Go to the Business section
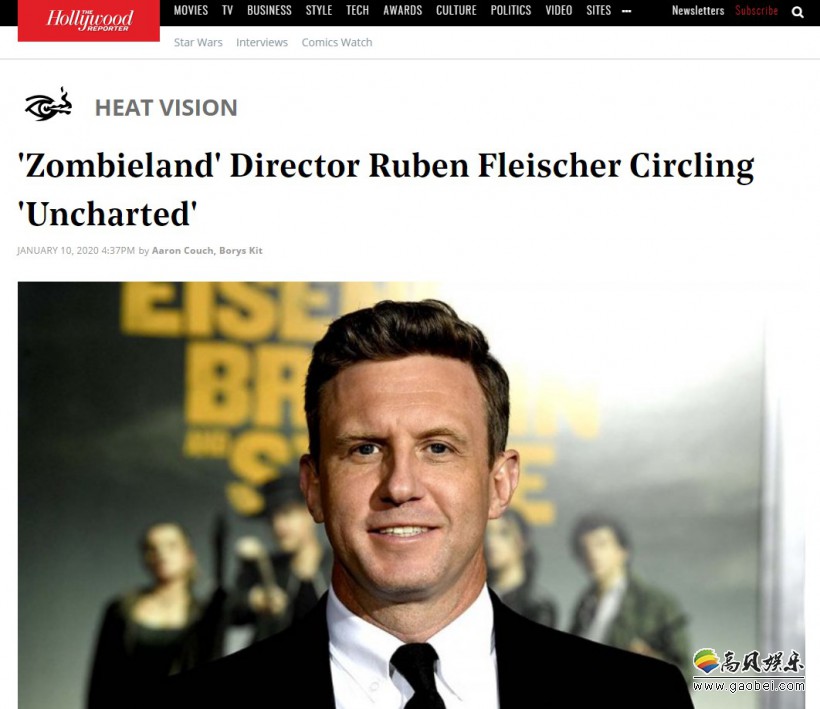Screen dimensions: 820x709 pyautogui.click(x=269, y=10)
